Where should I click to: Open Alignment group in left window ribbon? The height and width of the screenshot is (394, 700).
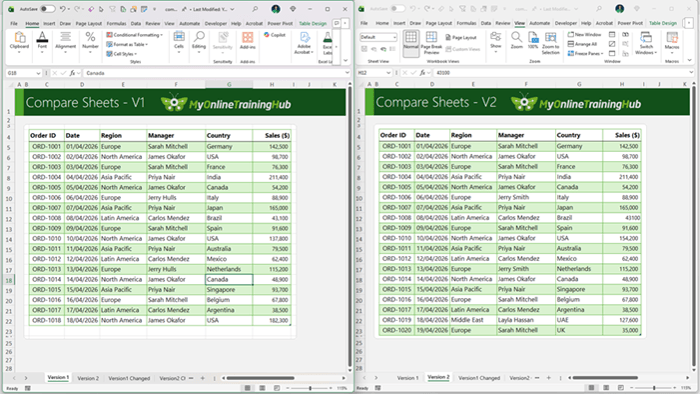click(x=65, y=43)
